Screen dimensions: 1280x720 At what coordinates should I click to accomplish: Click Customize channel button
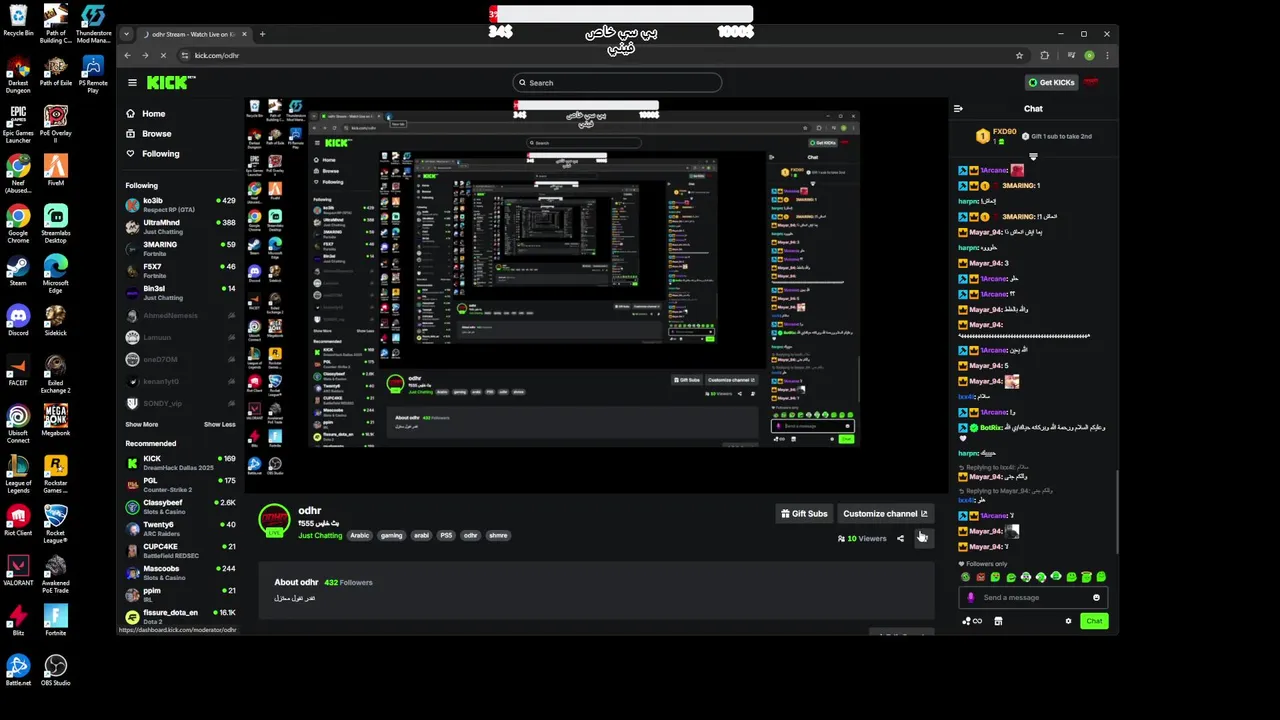coord(885,514)
